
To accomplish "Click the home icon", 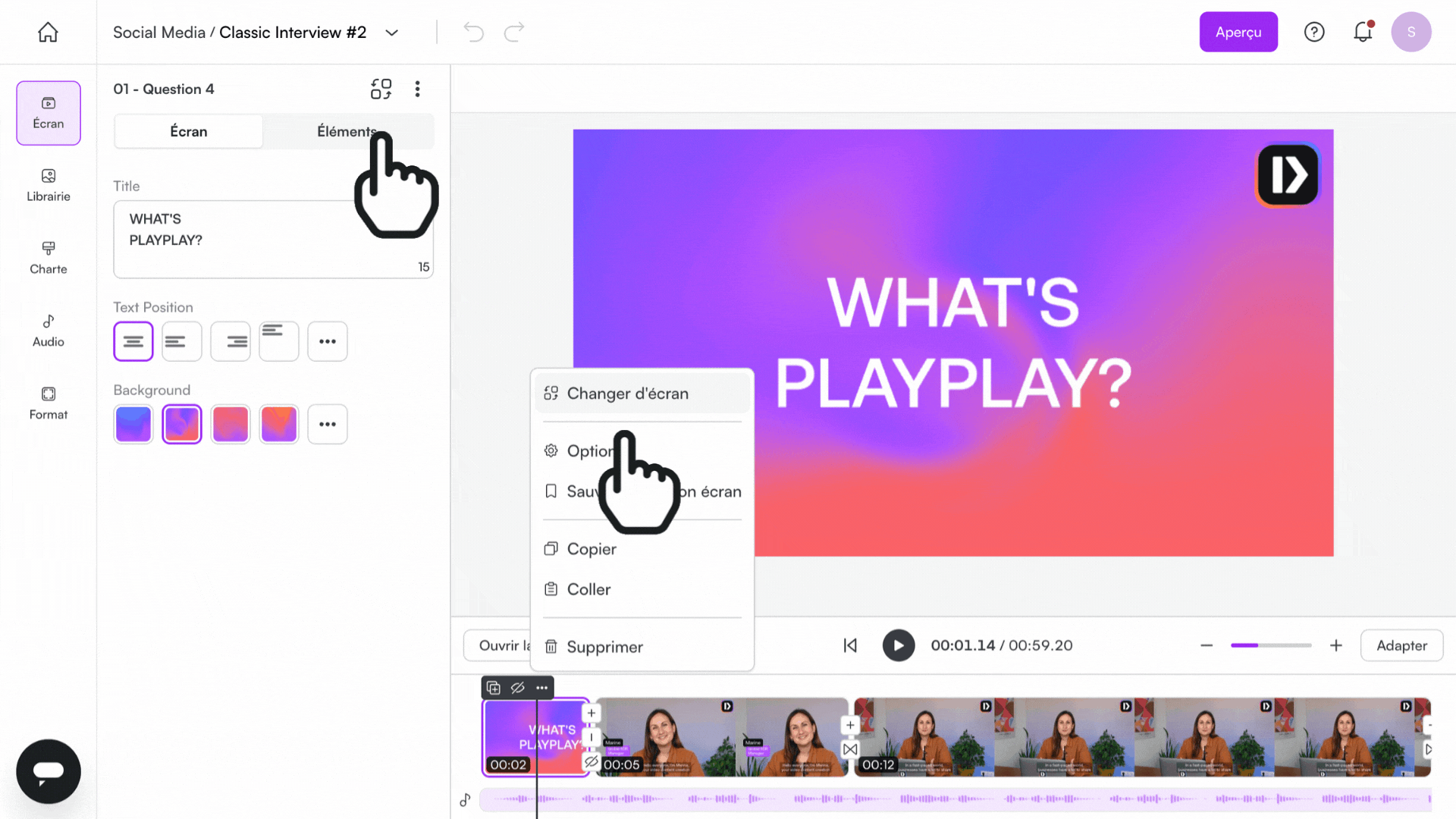I will tap(48, 32).
